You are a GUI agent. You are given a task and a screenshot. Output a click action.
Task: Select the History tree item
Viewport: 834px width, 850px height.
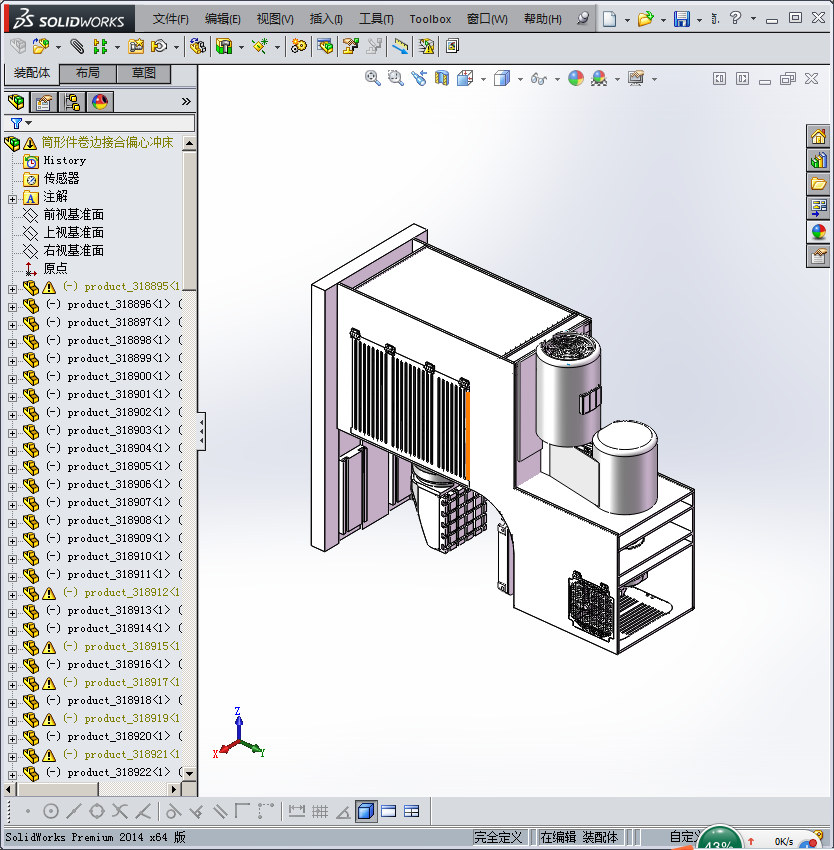[65, 160]
